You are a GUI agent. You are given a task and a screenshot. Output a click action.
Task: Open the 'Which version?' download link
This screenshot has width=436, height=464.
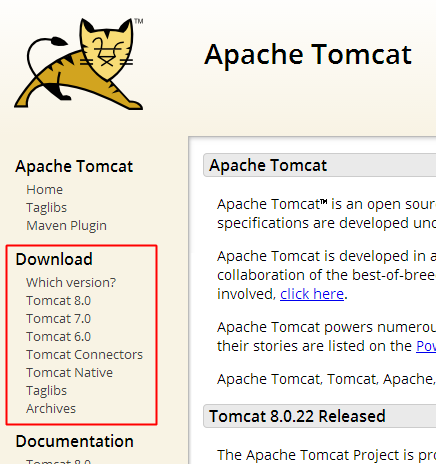(71, 282)
